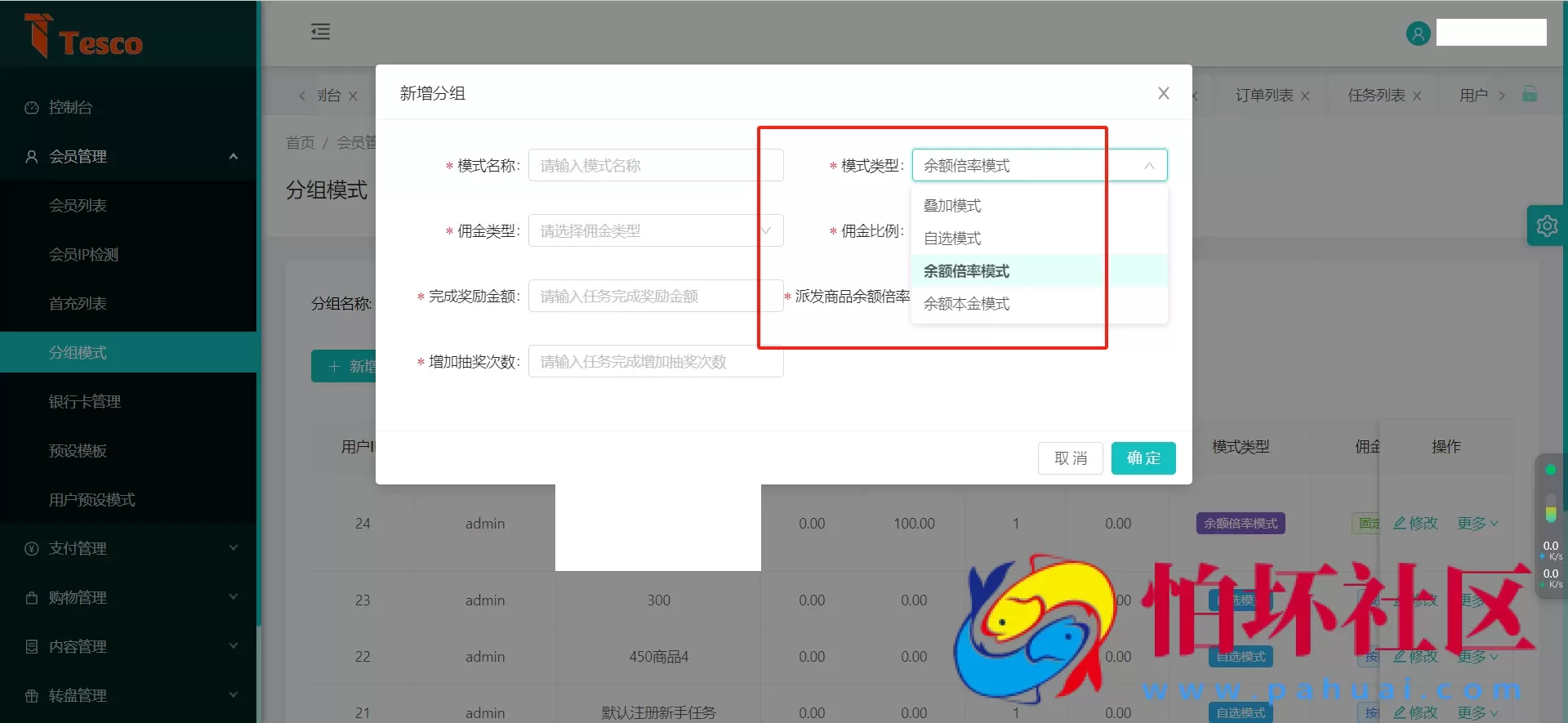Open 用户预设模式 in sidebar
This screenshot has width=1568, height=723.
(128, 499)
